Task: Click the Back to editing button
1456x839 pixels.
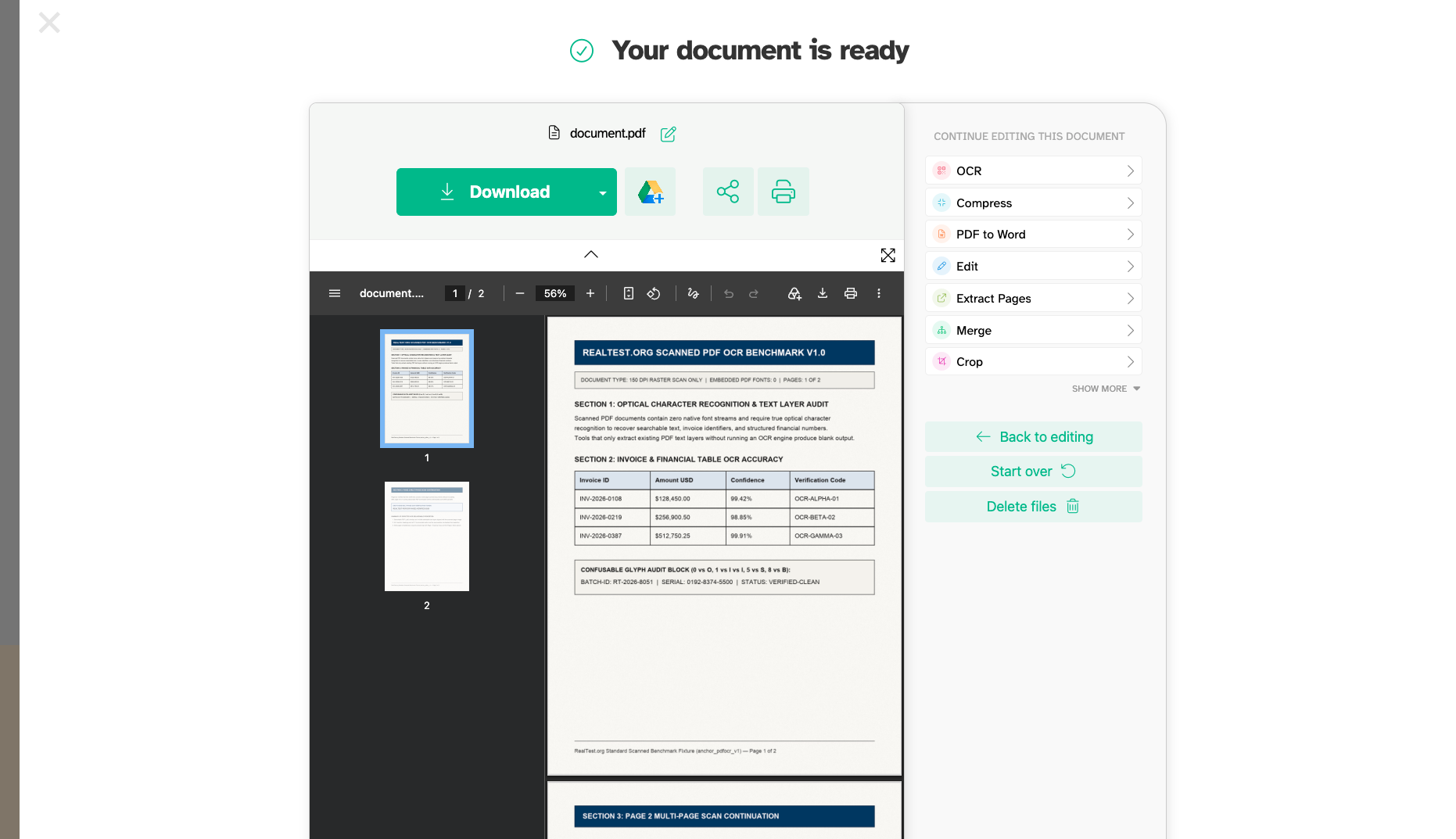Action: click(x=1033, y=437)
